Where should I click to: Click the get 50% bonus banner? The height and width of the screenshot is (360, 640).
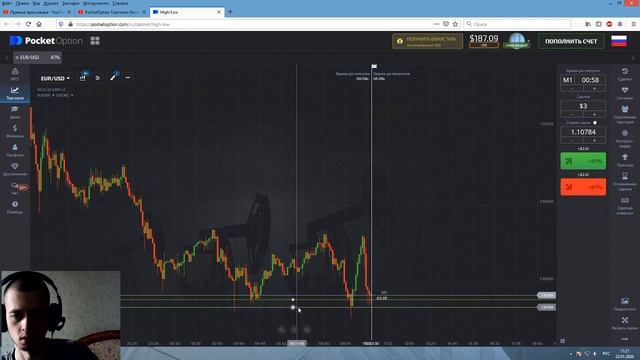pyautogui.click(x=427, y=41)
